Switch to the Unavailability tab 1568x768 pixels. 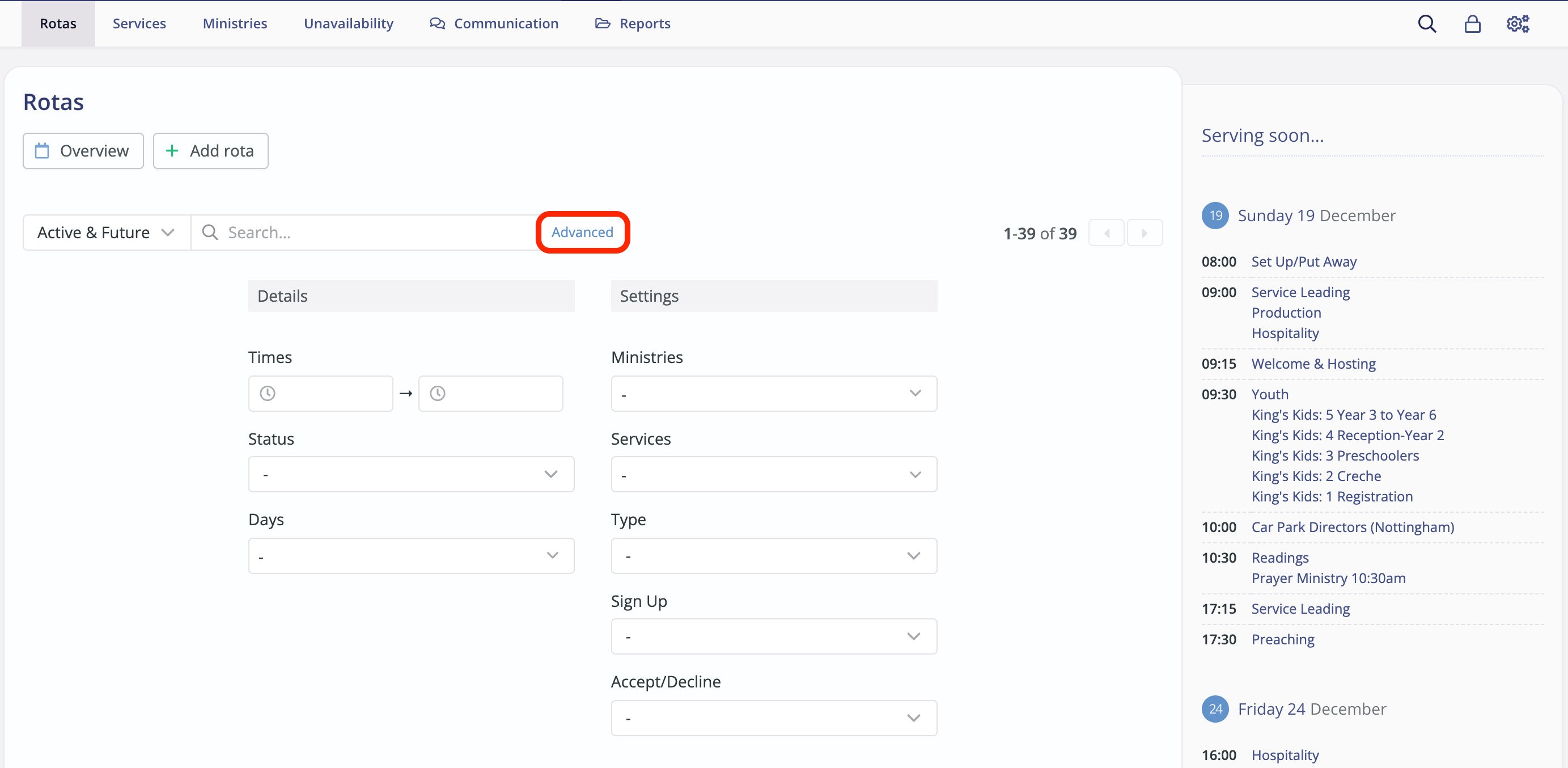click(348, 24)
